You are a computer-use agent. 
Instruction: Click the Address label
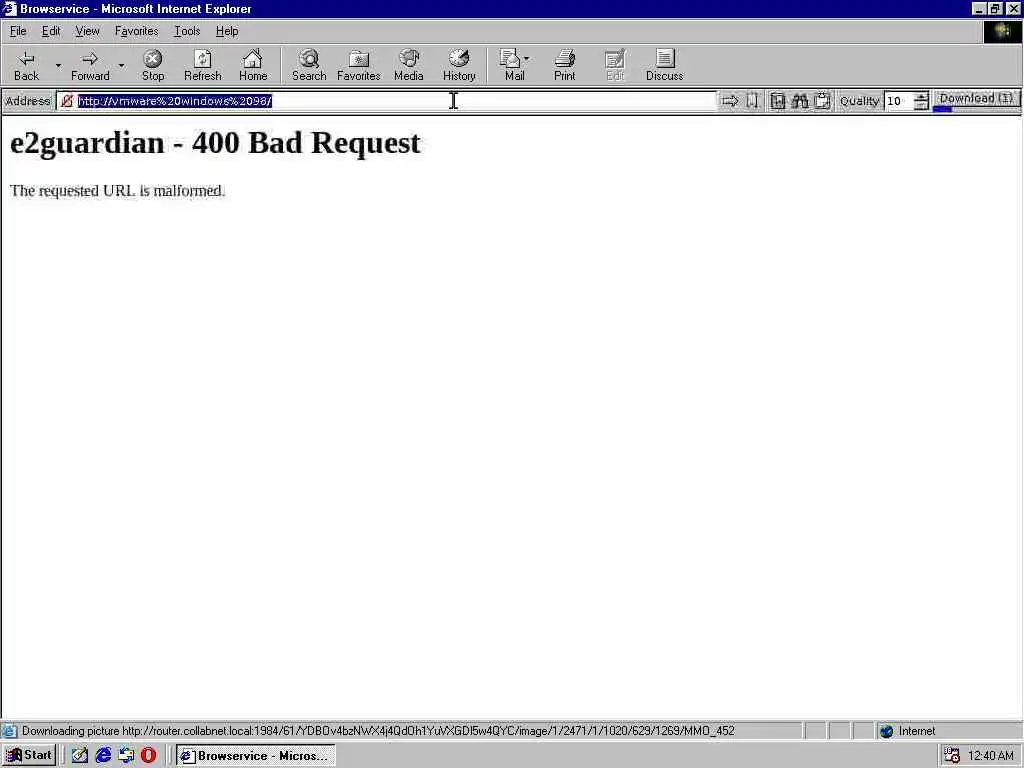(x=27, y=101)
